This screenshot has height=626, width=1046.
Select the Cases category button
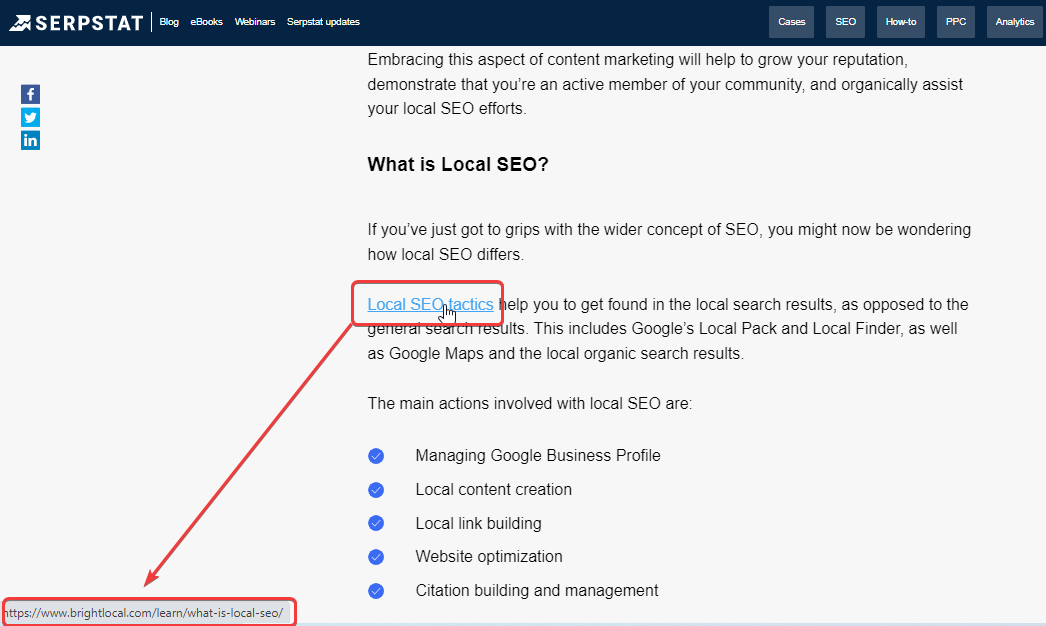click(791, 22)
